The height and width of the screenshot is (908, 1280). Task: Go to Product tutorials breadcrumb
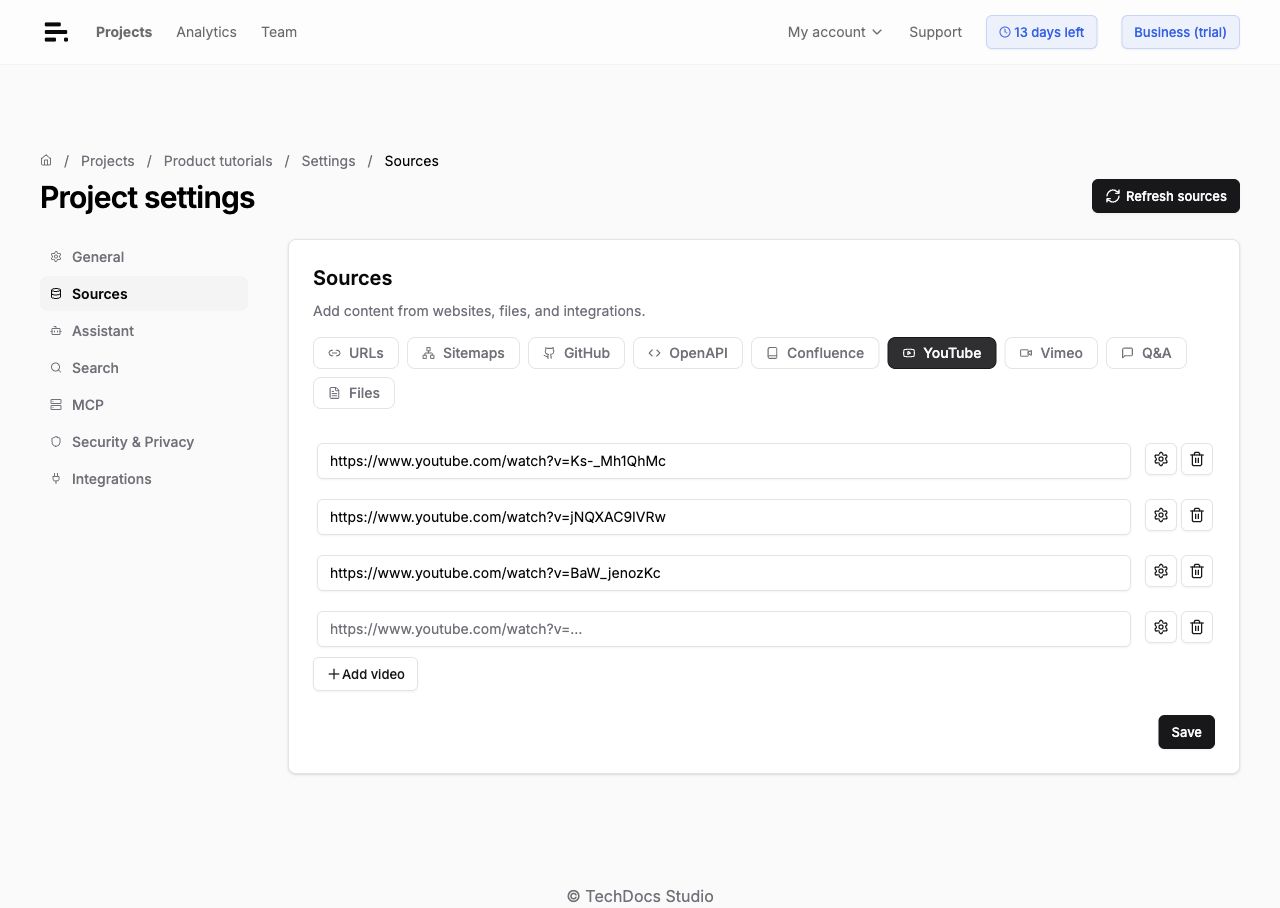pos(218,161)
